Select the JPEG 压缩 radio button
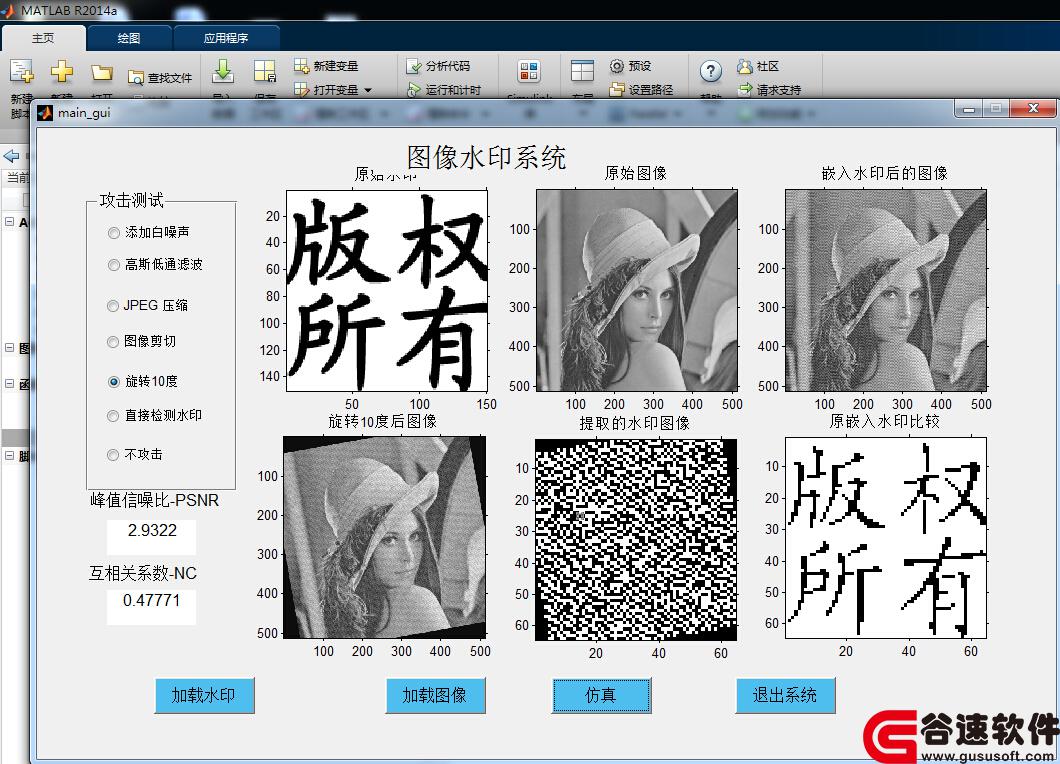Image resolution: width=1060 pixels, height=764 pixels. [113, 306]
